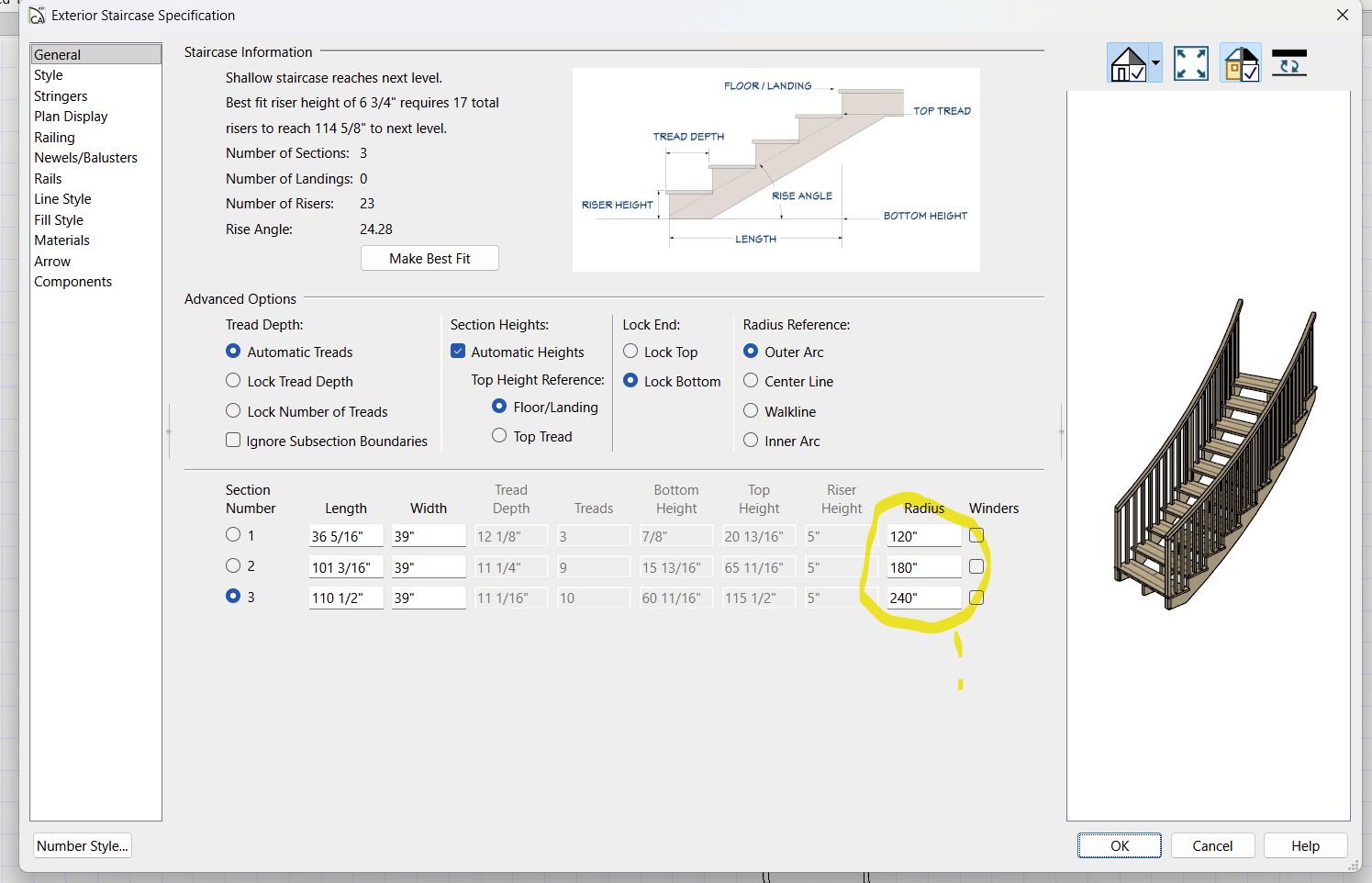Uncheck the Automatic Heights checkbox
The width and height of the screenshot is (1372, 883).
pyautogui.click(x=458, y=352)
